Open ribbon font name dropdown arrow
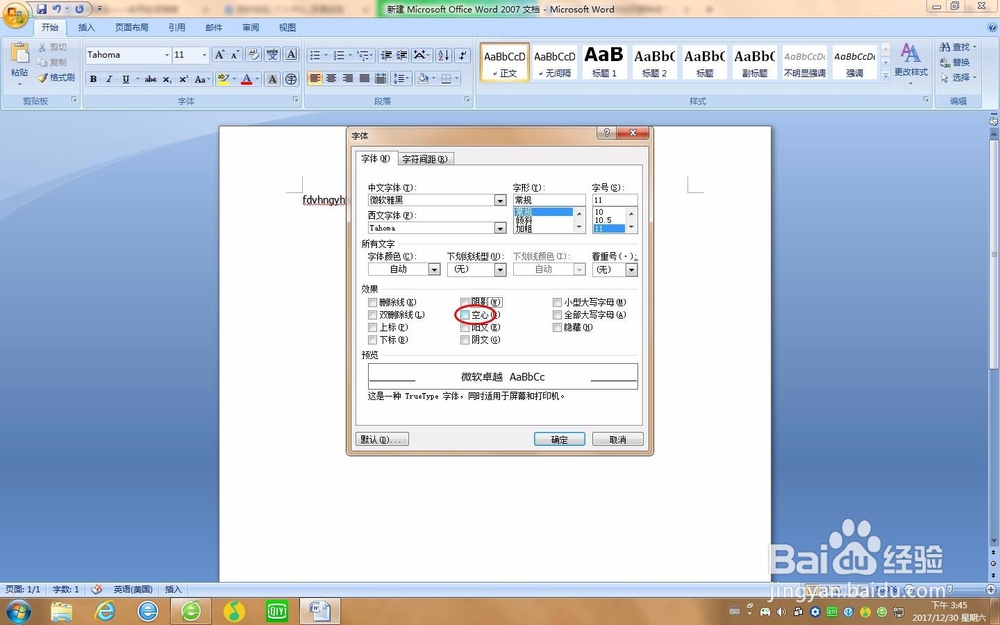The height and width of the screenshot is (625, 1000). click(x=167, y=55)
